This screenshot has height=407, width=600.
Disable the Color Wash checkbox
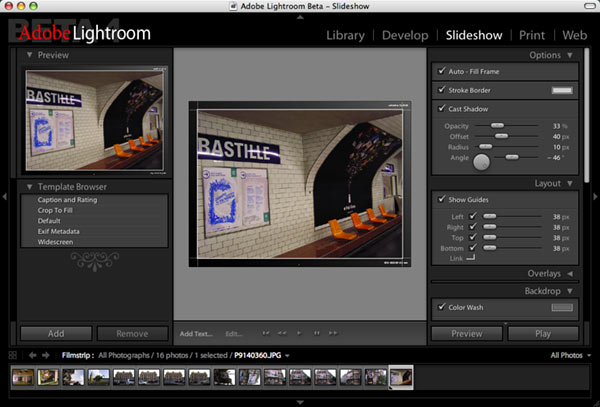(x=442, y=307)
